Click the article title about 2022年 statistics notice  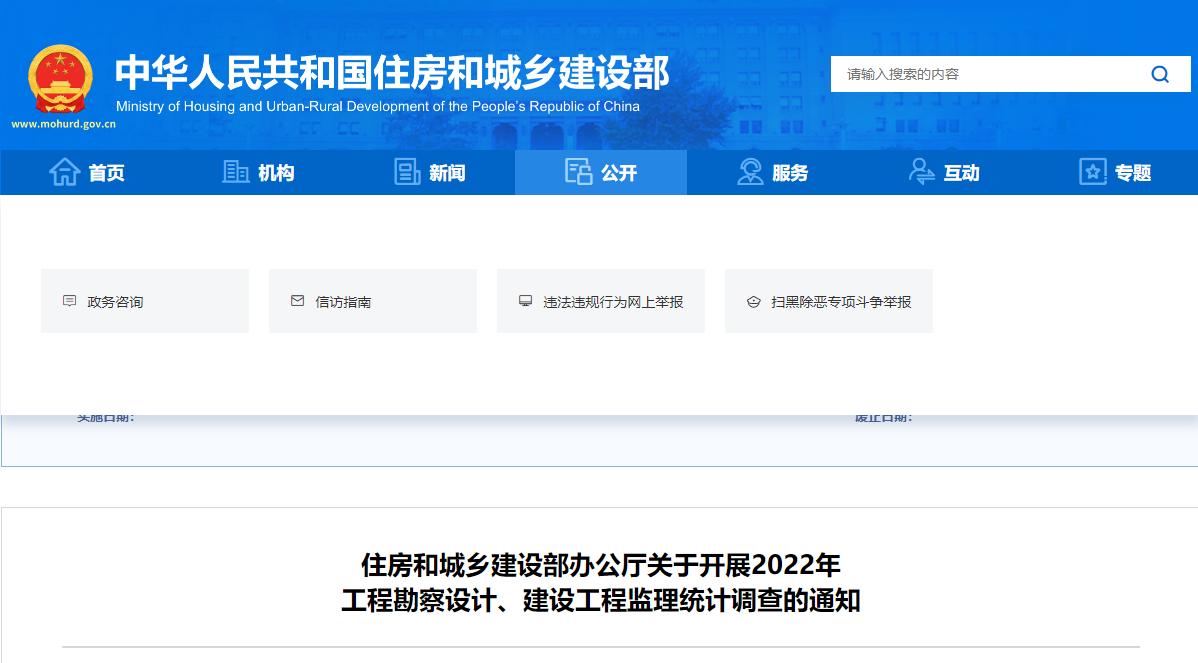(x=601, y=583)
